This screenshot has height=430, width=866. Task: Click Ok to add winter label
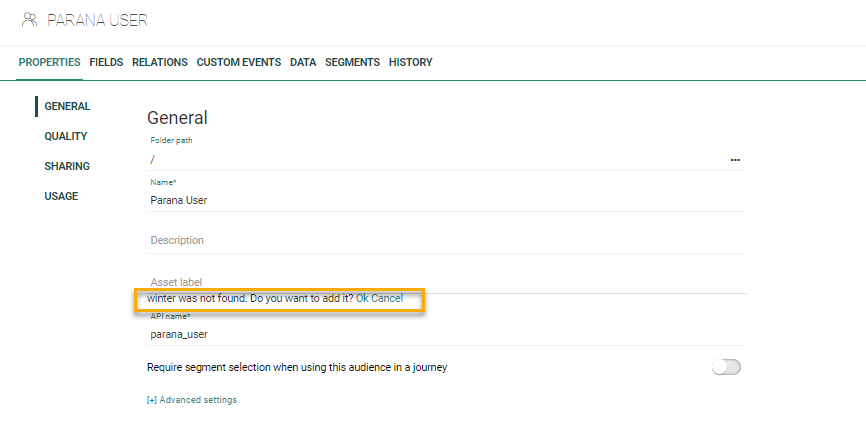(x=362, y=298)
